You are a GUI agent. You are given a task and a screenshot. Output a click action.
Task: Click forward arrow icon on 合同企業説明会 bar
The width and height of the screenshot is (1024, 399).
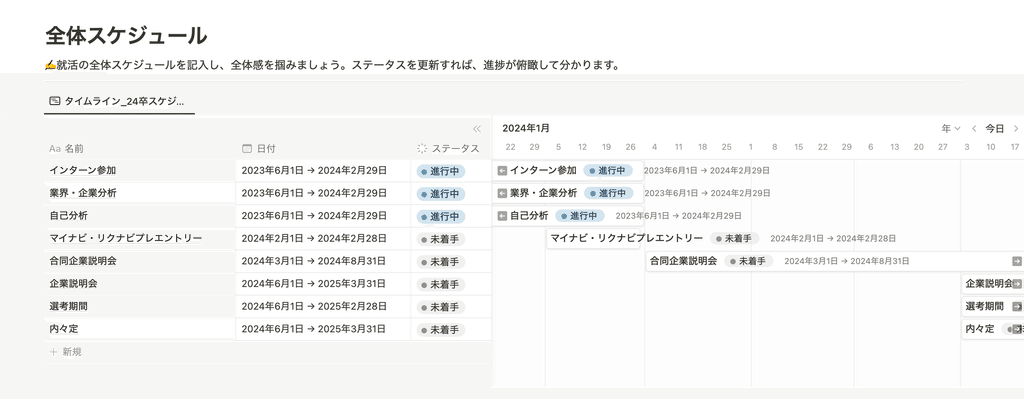(1017, 261)
